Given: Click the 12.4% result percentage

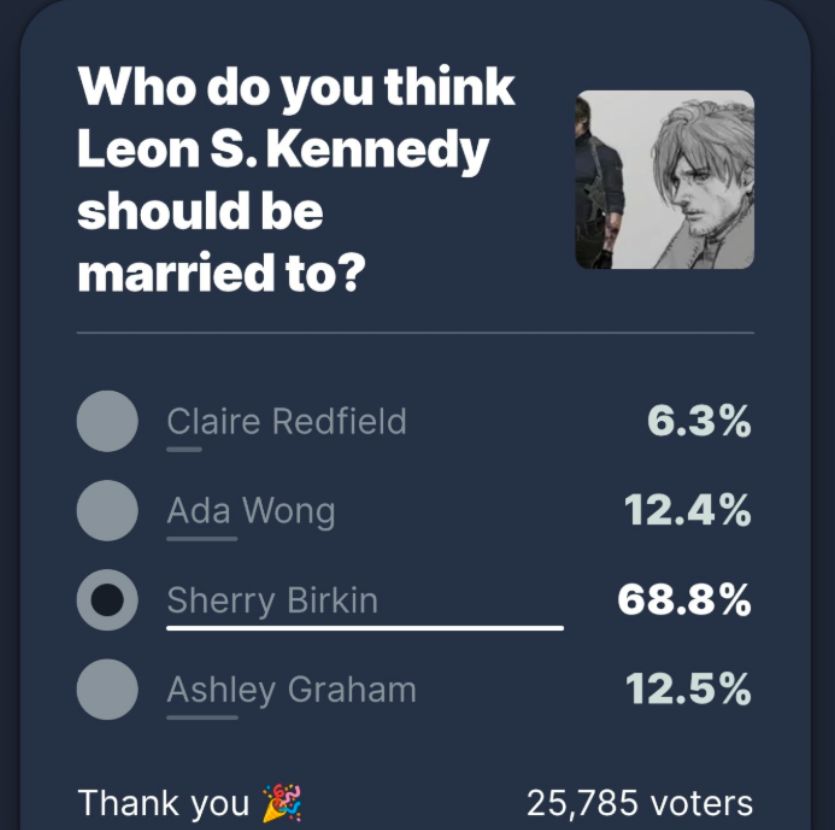Looking at the screenshot, I should [x=688, y=511].
